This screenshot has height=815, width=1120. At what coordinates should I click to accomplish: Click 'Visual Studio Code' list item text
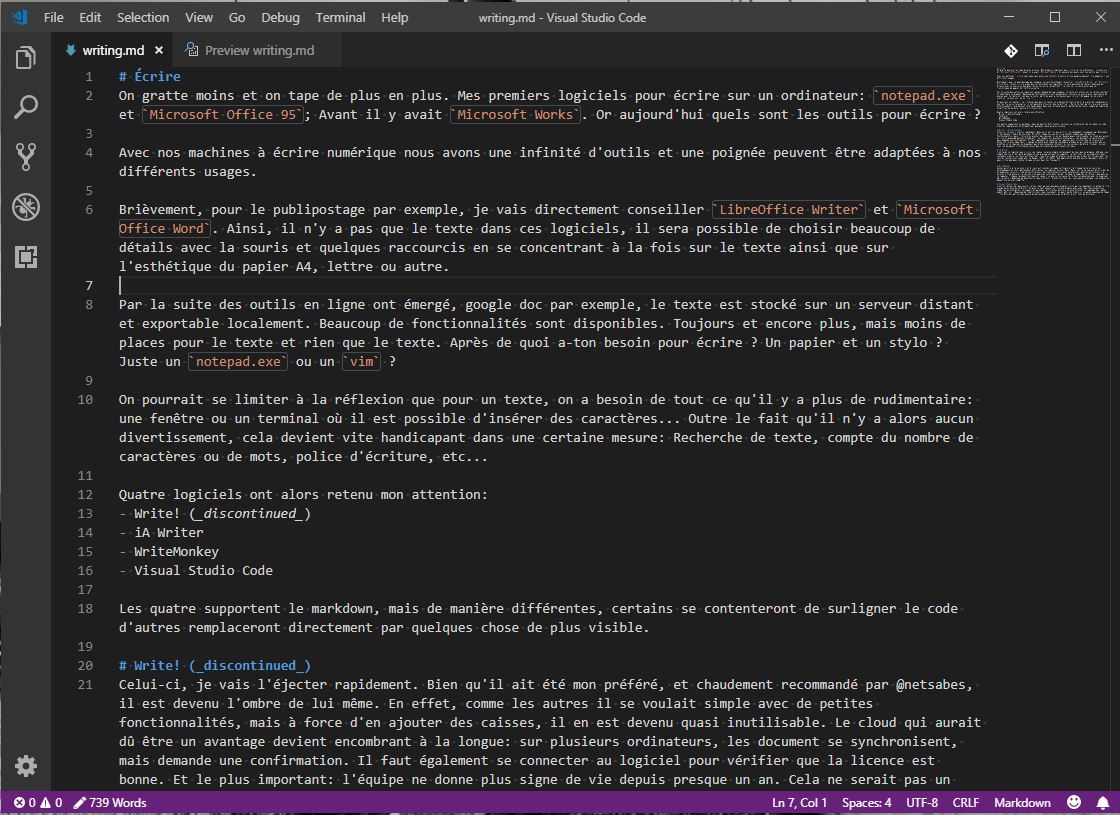203,571
